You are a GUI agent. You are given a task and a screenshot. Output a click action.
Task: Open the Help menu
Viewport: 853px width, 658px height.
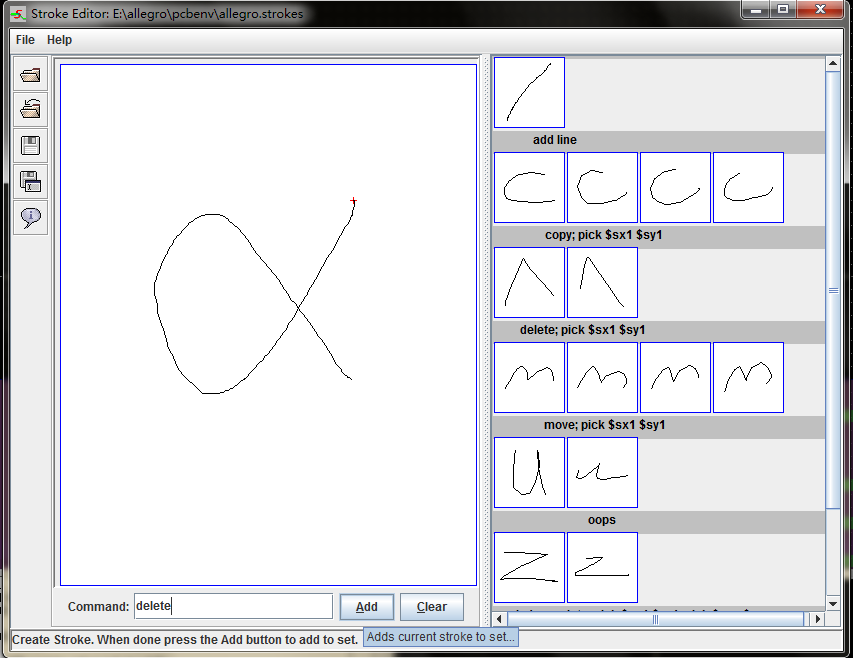coord(60,40)
